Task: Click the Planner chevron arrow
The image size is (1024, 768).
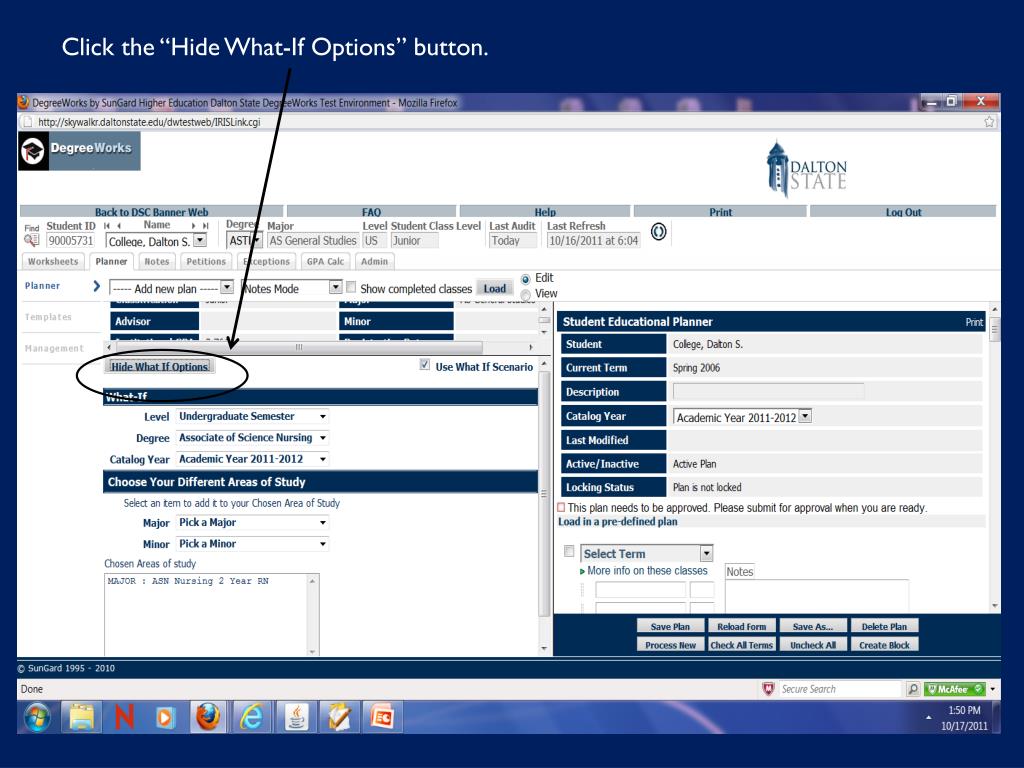Action: 97,286
